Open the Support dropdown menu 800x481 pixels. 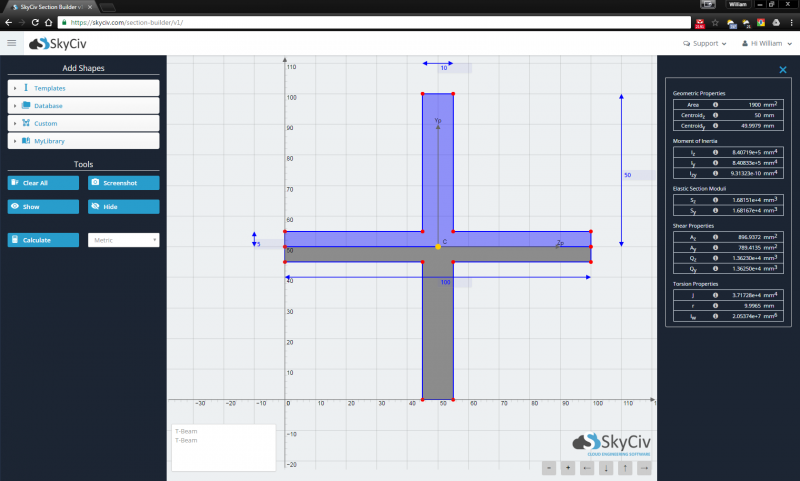(x=705, y=43)
